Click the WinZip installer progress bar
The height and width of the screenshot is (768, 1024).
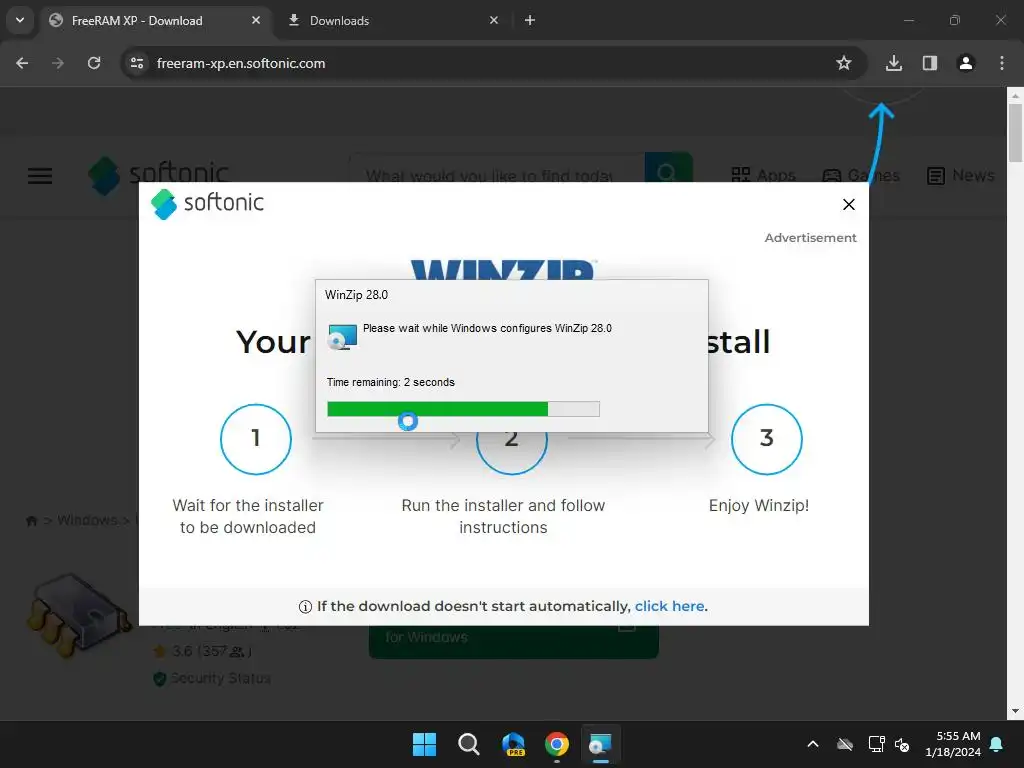(x=463, y=409)
